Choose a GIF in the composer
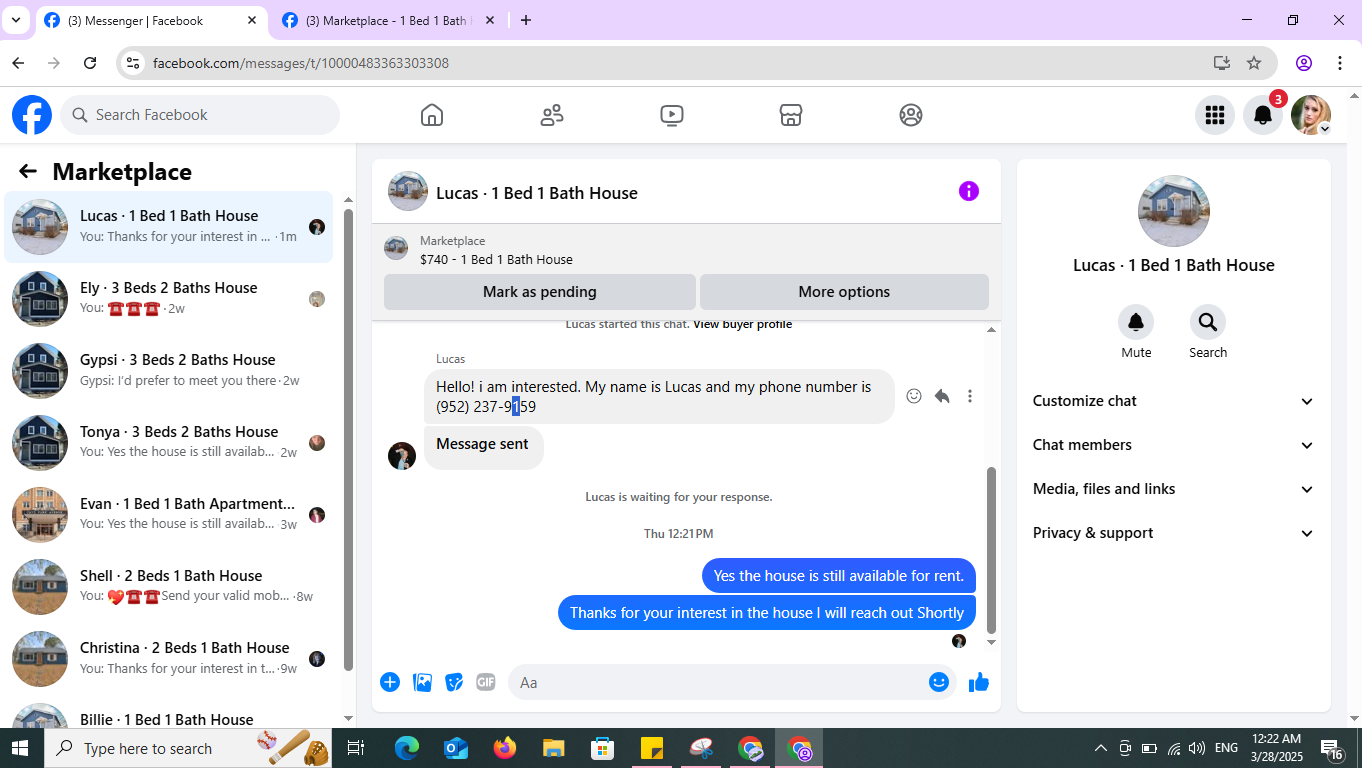 tap(486, 682)
